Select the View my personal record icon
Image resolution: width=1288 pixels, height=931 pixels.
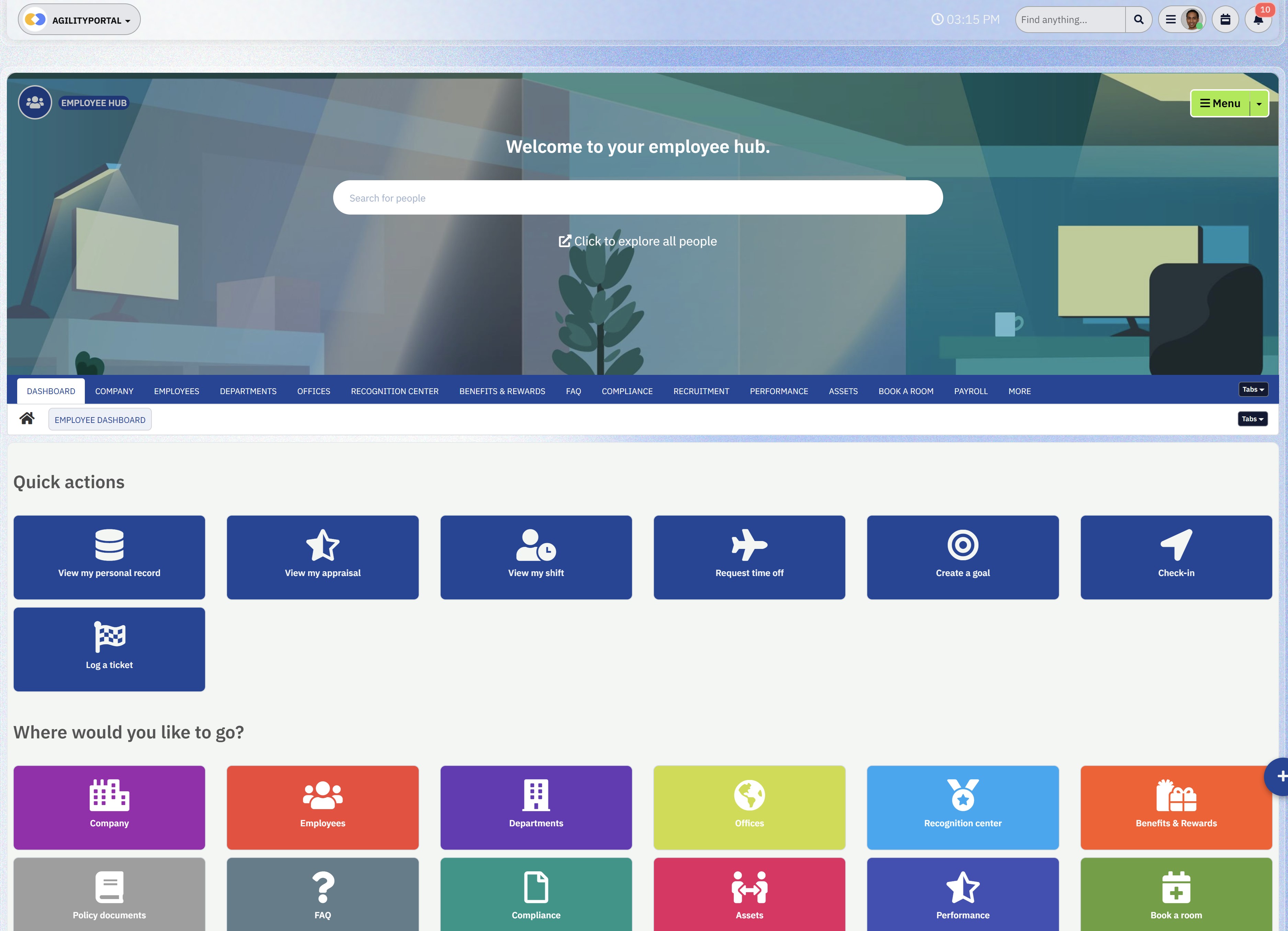pos(109,545)
